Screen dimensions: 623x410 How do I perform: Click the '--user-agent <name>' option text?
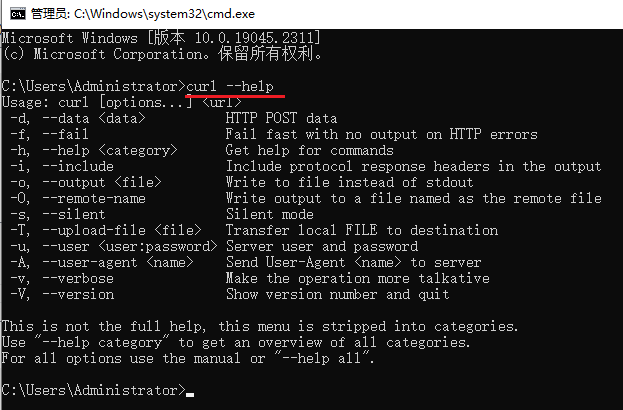[118, 262]
